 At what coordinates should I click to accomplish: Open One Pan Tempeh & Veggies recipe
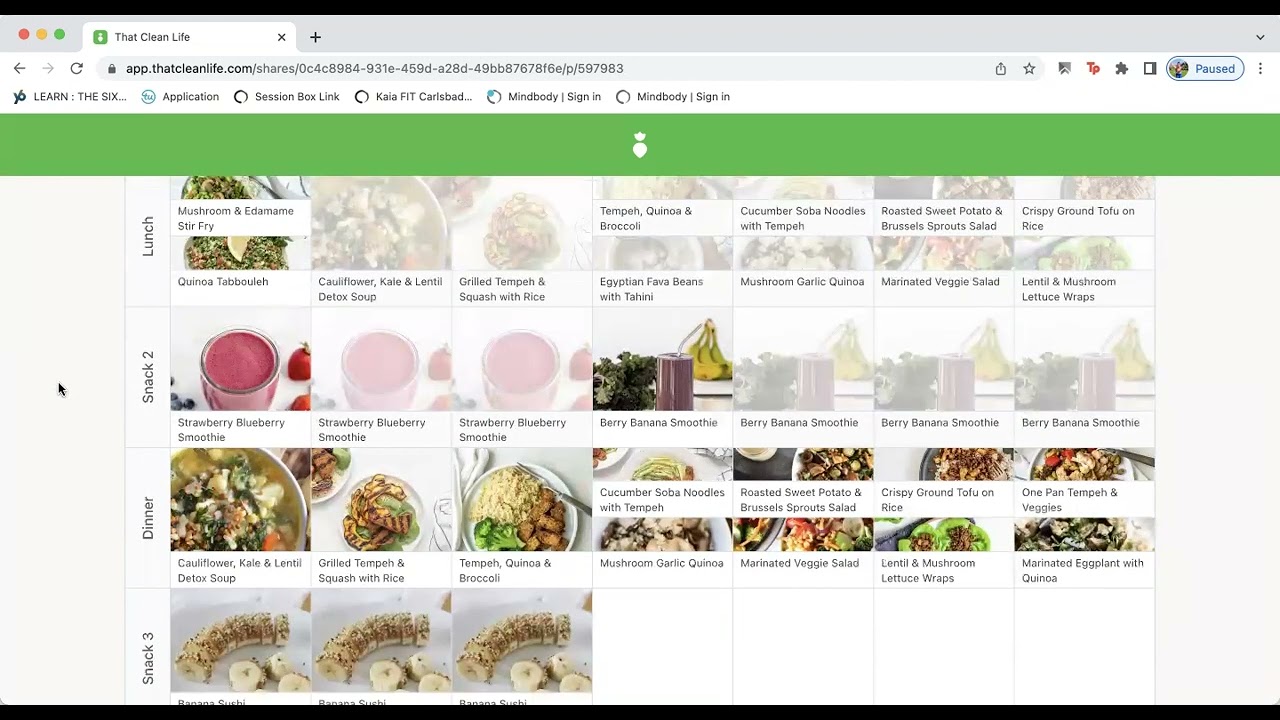click(x=1084, y=482)
